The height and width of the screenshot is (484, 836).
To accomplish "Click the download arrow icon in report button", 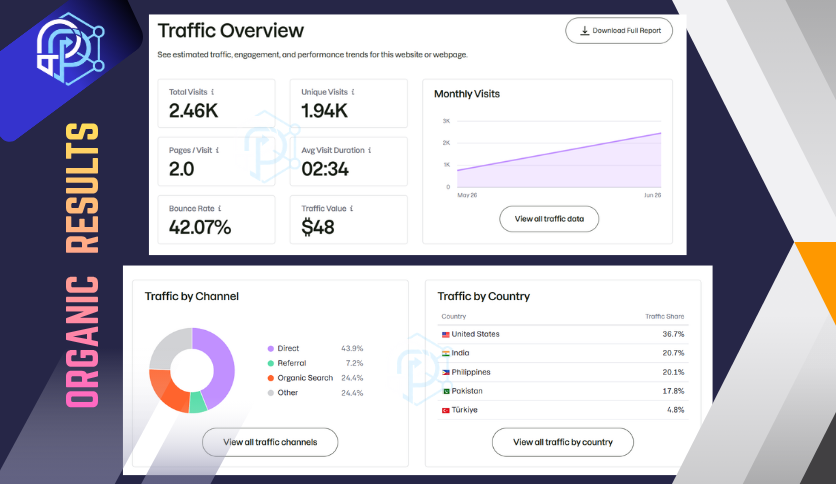I will pyautogui.click(x=584, y=30).
